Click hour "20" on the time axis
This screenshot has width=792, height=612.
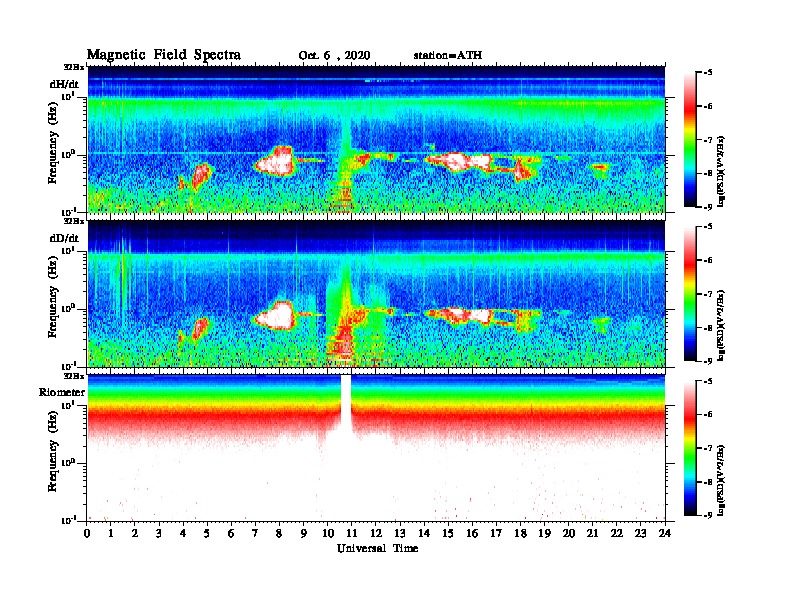click(x=569, y=534)
